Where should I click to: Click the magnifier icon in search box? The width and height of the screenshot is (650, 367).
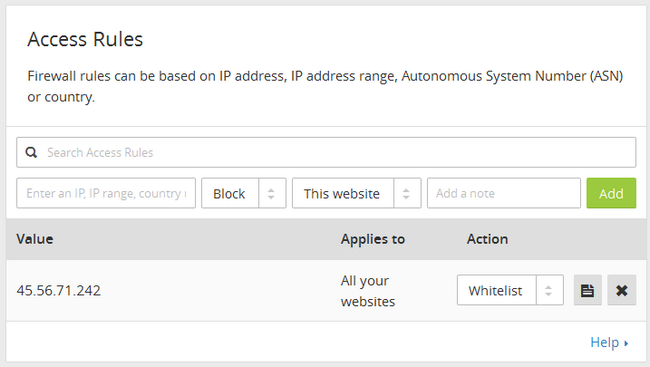(31, 153)
